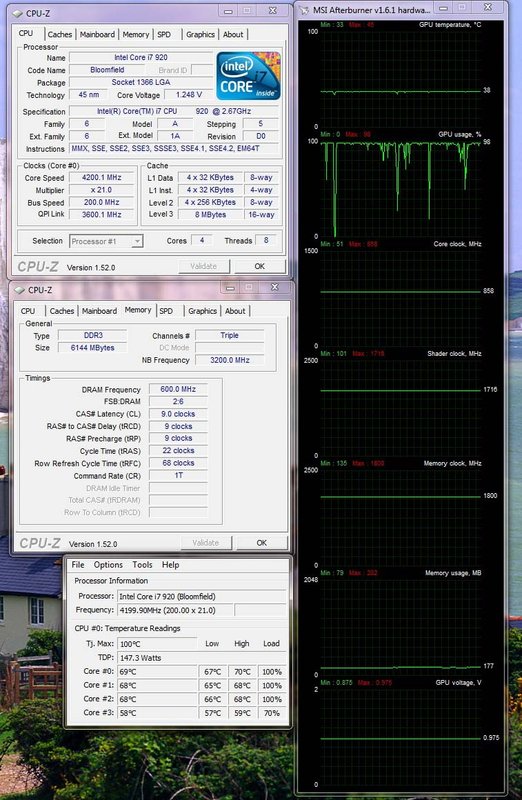Viewport: 522px width, 800px height.
Task: Select SPD tab in lower CPU-Z window
Action: [x=166, y=311]
